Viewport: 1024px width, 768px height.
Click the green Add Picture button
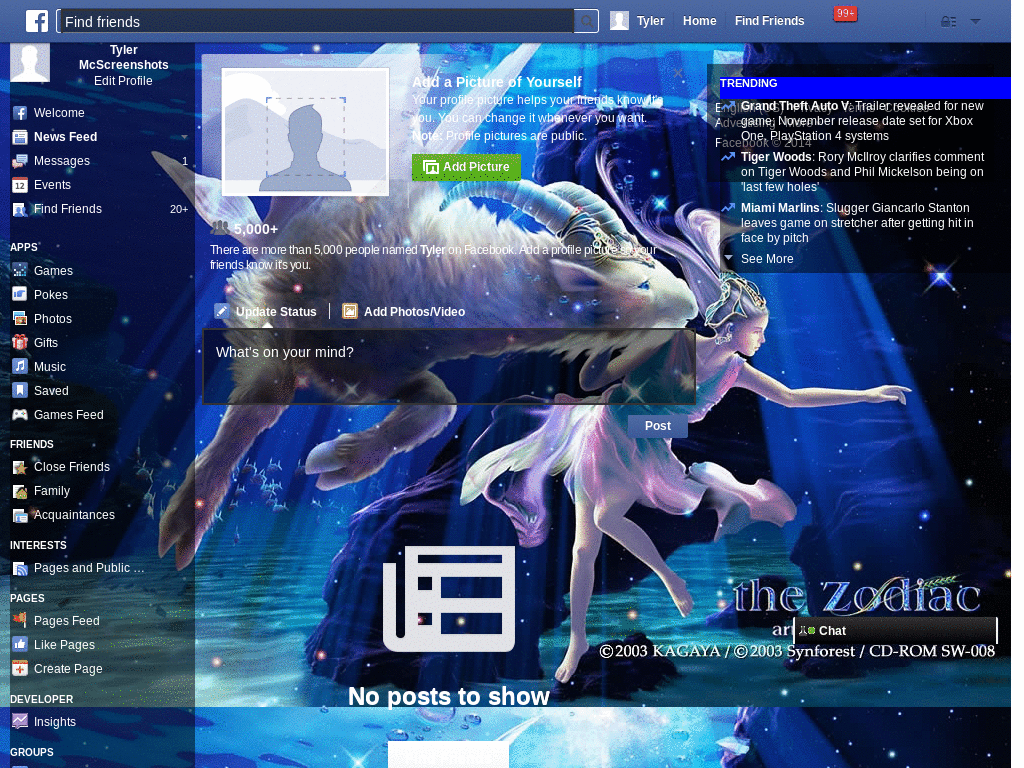(466, 167)
